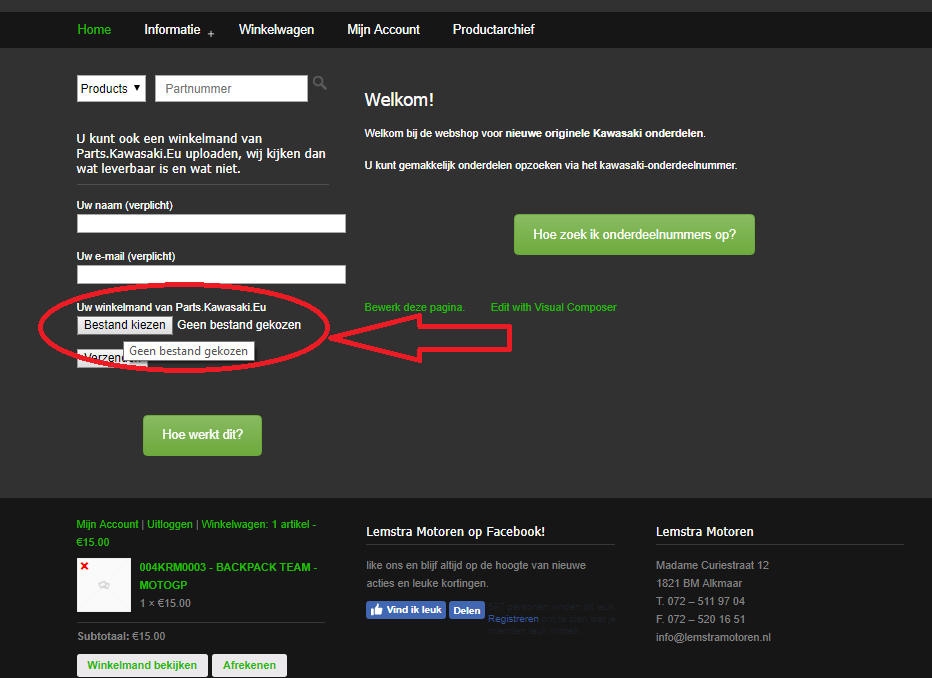932x678 pixels.
Task: Click the 'Hoe werkt dit?' button
Action: coord(202,435)
